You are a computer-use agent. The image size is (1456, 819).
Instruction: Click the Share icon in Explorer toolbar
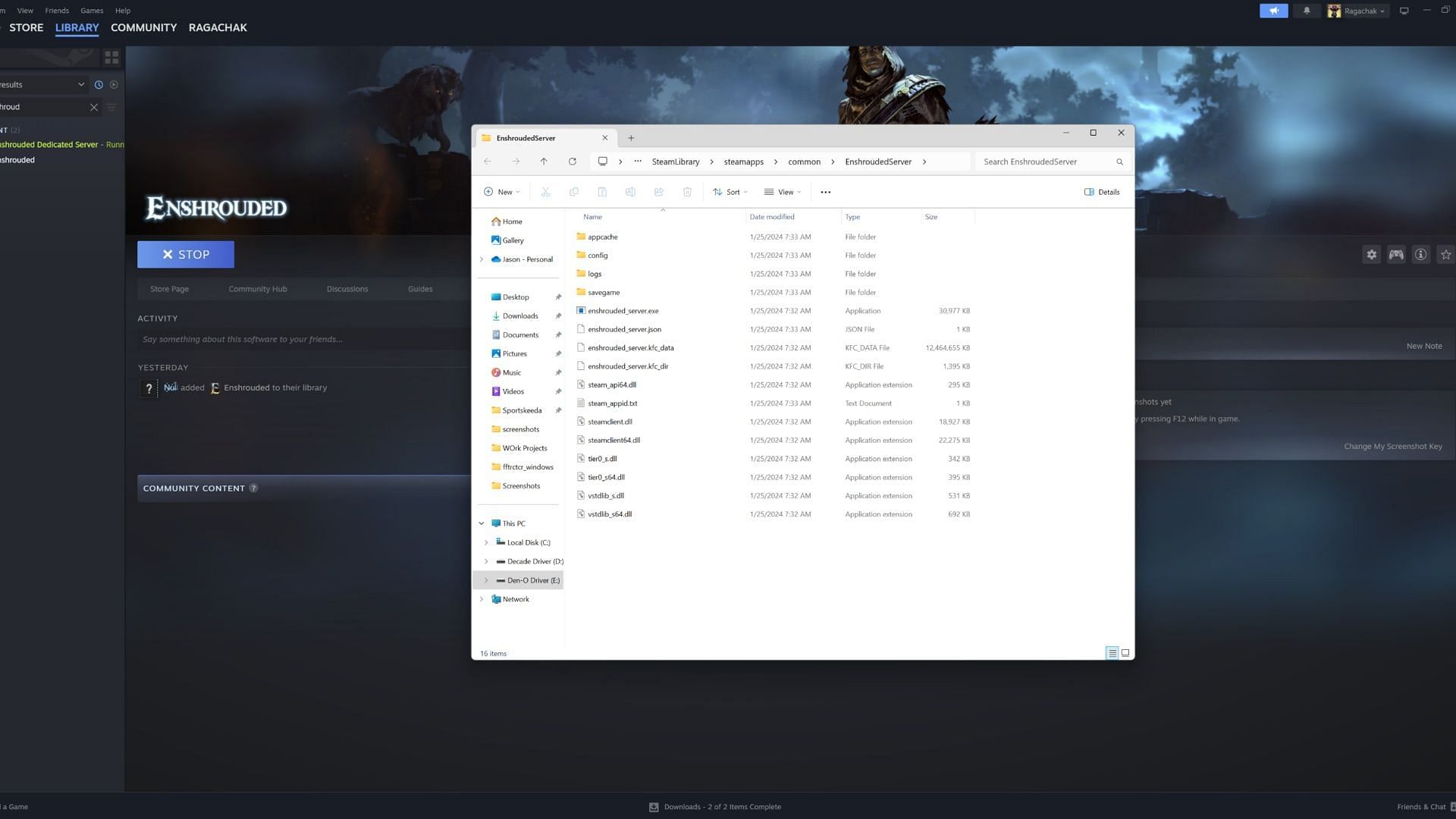658,192
